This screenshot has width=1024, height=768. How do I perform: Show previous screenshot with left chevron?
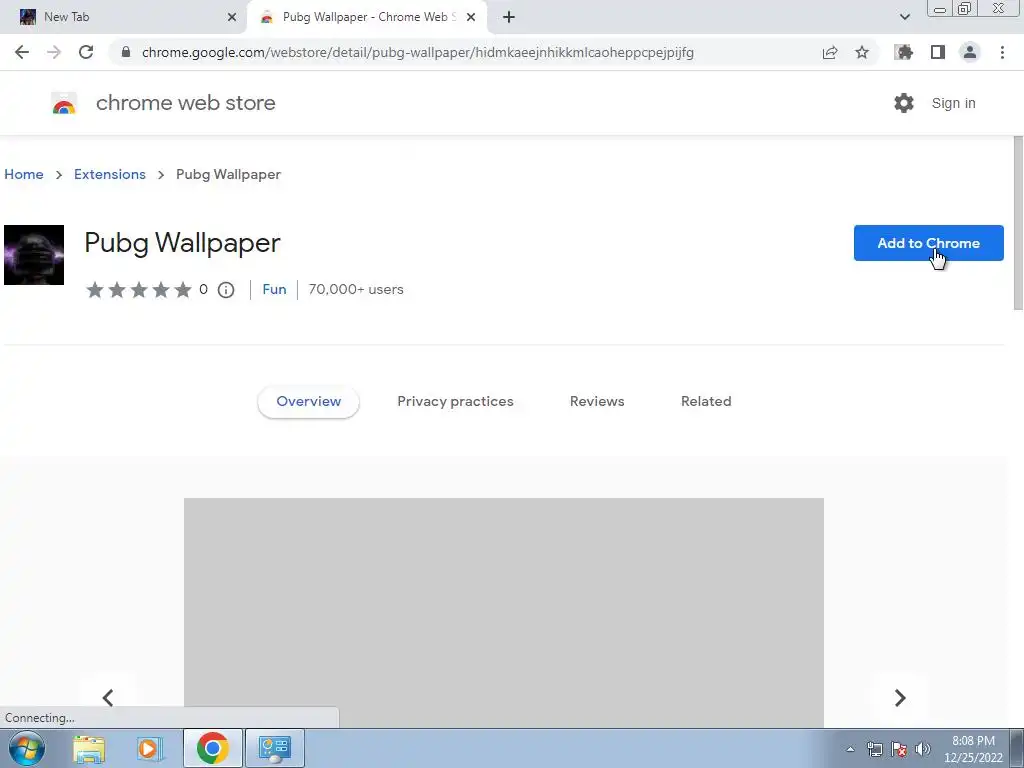click(108, 697)
